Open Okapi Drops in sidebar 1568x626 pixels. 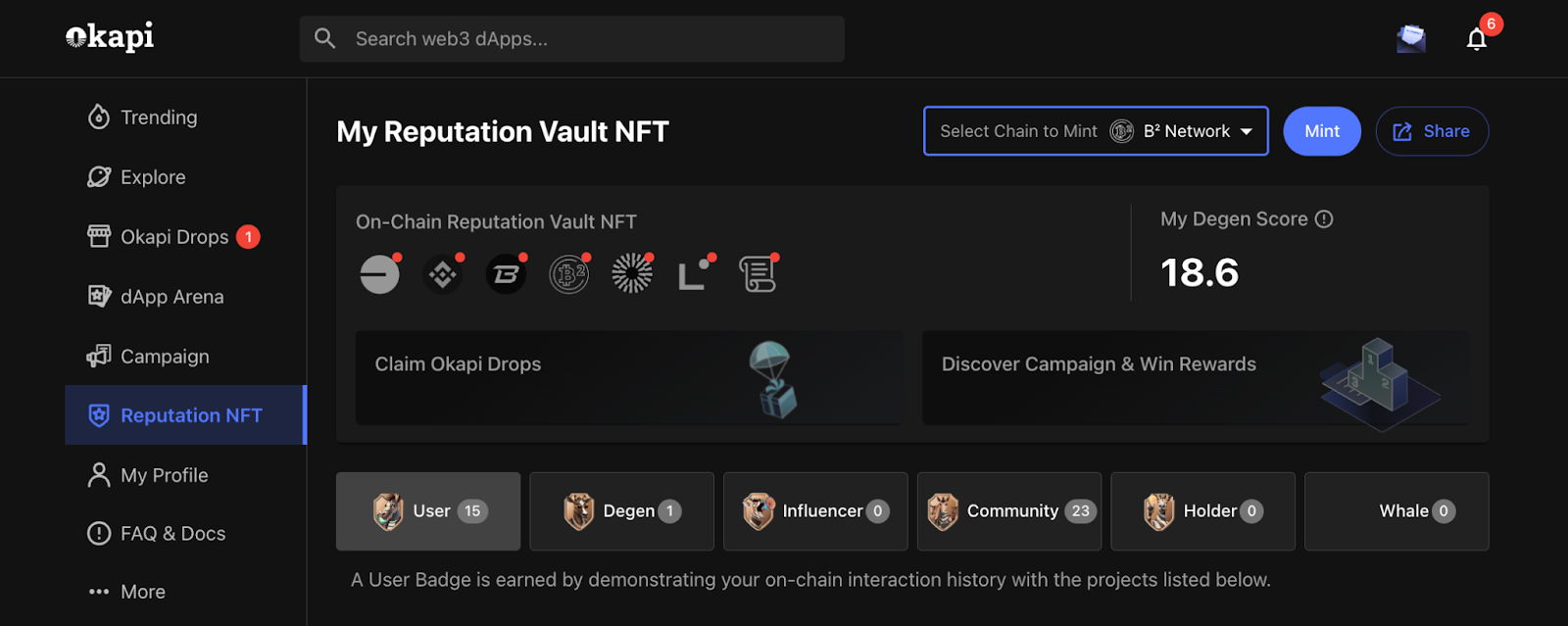click(173, 237)
